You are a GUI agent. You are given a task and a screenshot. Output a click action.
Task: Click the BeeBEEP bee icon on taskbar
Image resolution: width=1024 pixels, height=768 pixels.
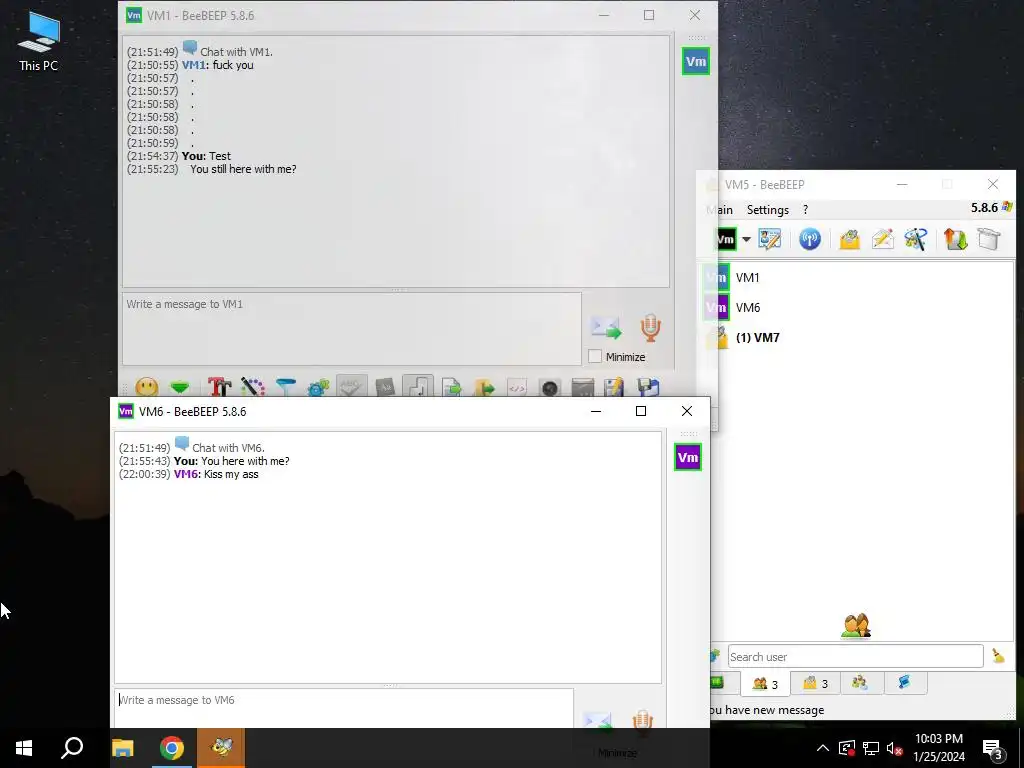[x=221, y=748]
